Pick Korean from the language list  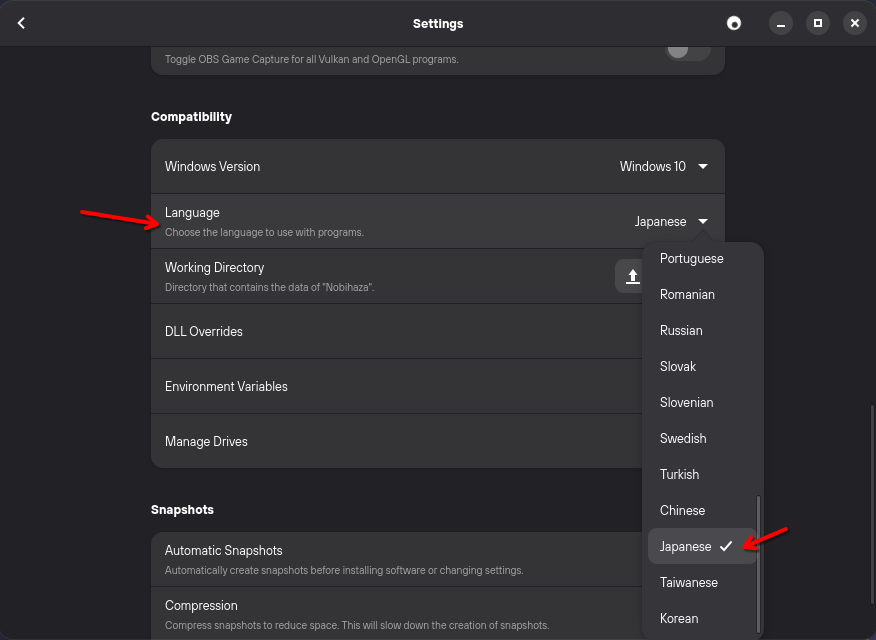tap(679, 618)
